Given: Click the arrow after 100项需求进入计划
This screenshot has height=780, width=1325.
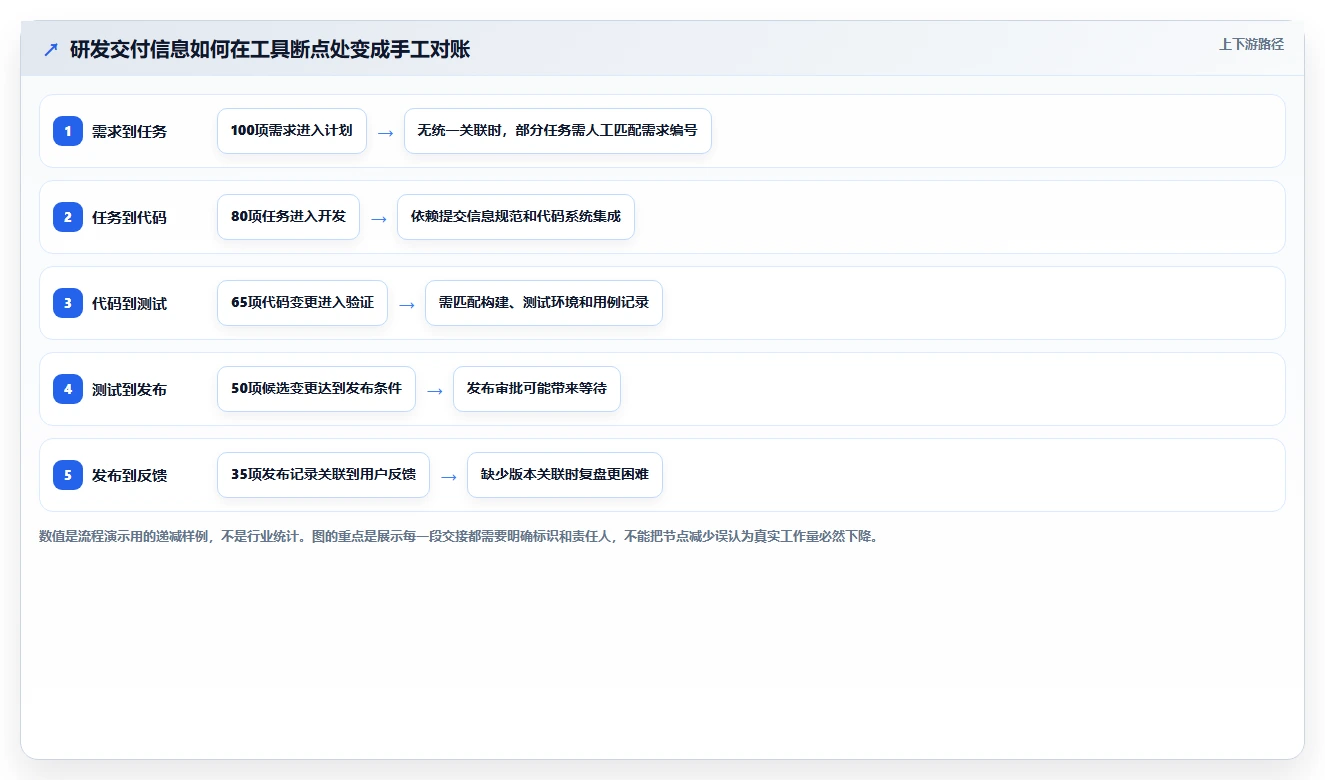Looking at the screenshot, I should tap(385, 132).
